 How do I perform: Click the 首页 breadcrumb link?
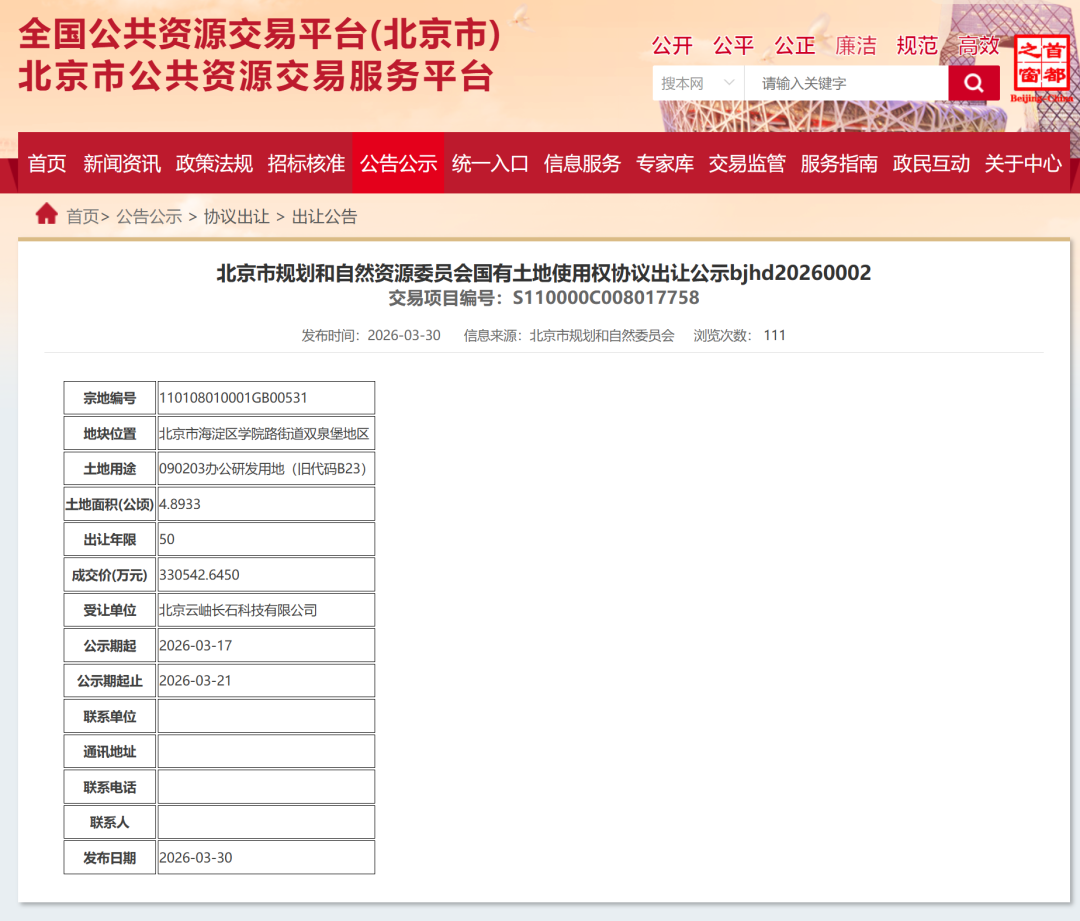tap(83, 217)
